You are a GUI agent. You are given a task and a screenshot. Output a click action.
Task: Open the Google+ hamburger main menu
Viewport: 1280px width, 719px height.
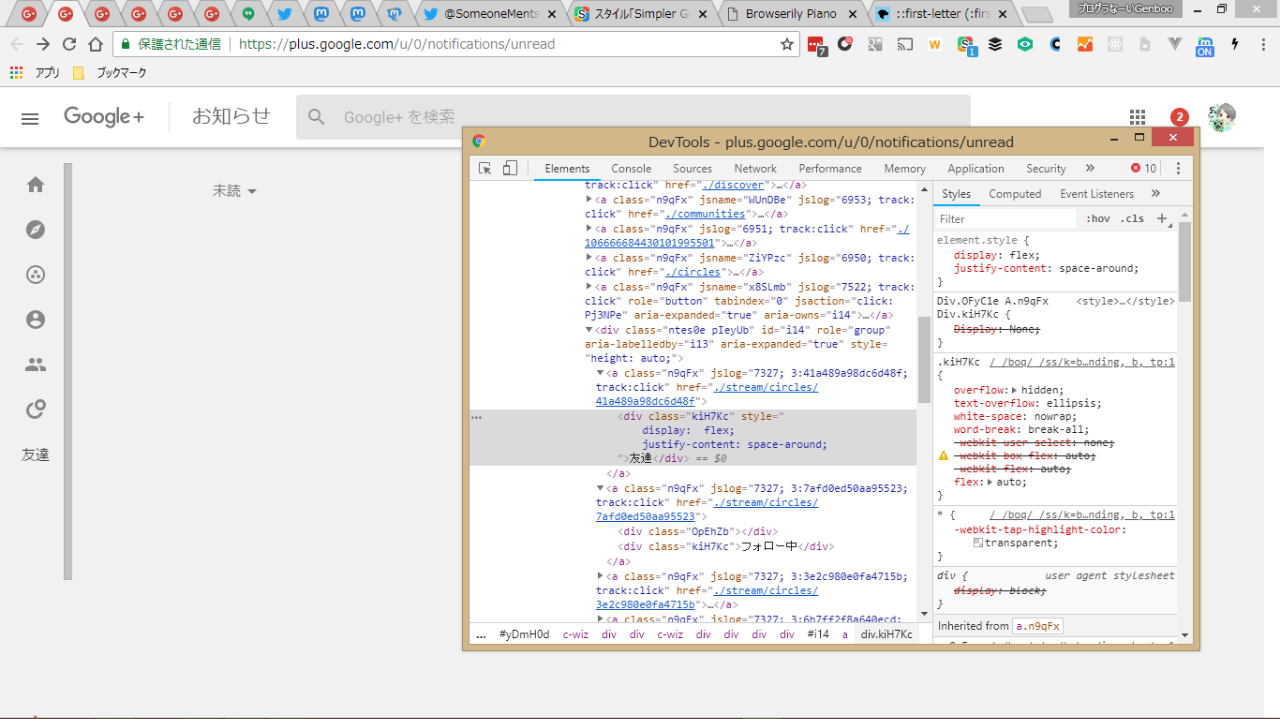tap(30, 118)
